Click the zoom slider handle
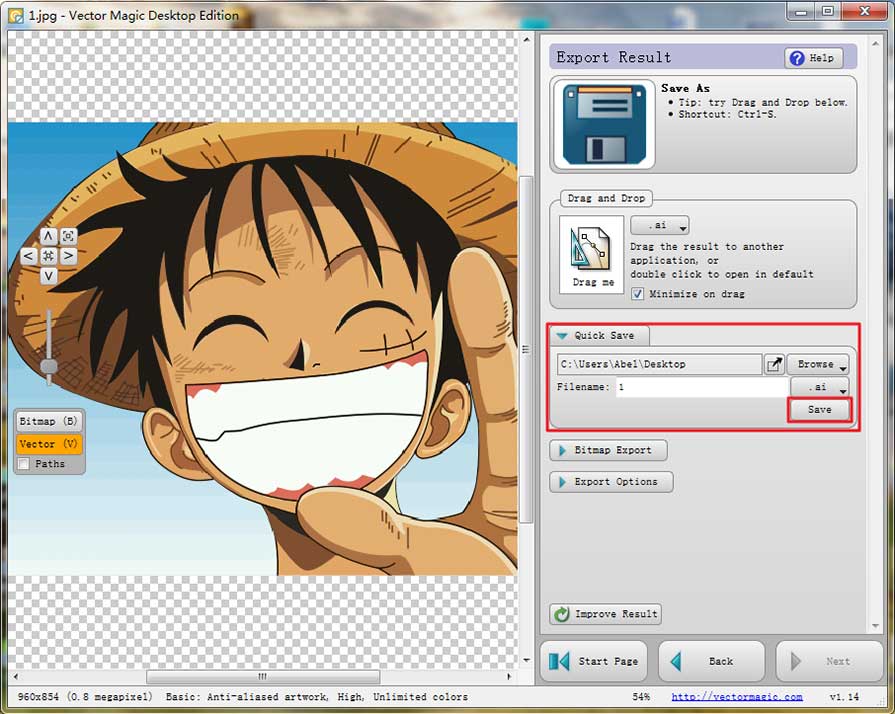 [x=48, y=367]
